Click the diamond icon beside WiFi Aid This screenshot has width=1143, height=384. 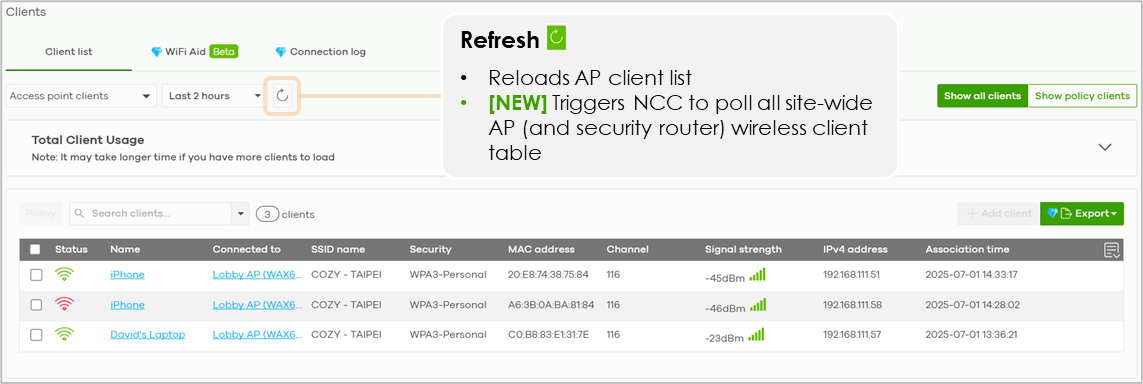156,52
